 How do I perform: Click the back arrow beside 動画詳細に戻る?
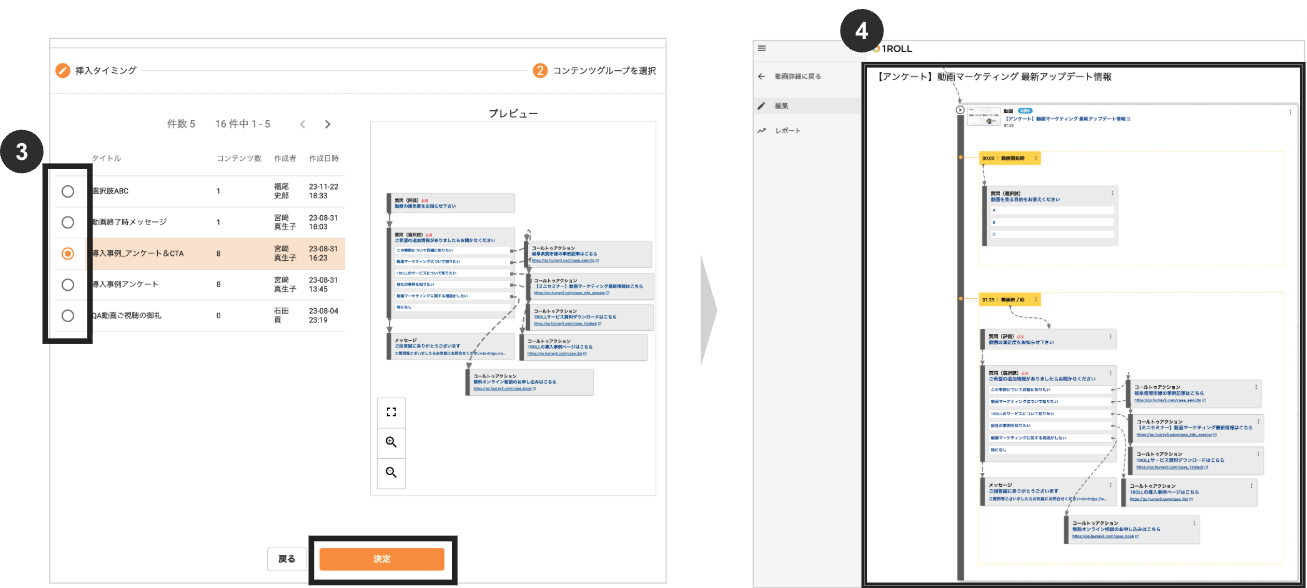pyautogui.click(x=762, y=76)
